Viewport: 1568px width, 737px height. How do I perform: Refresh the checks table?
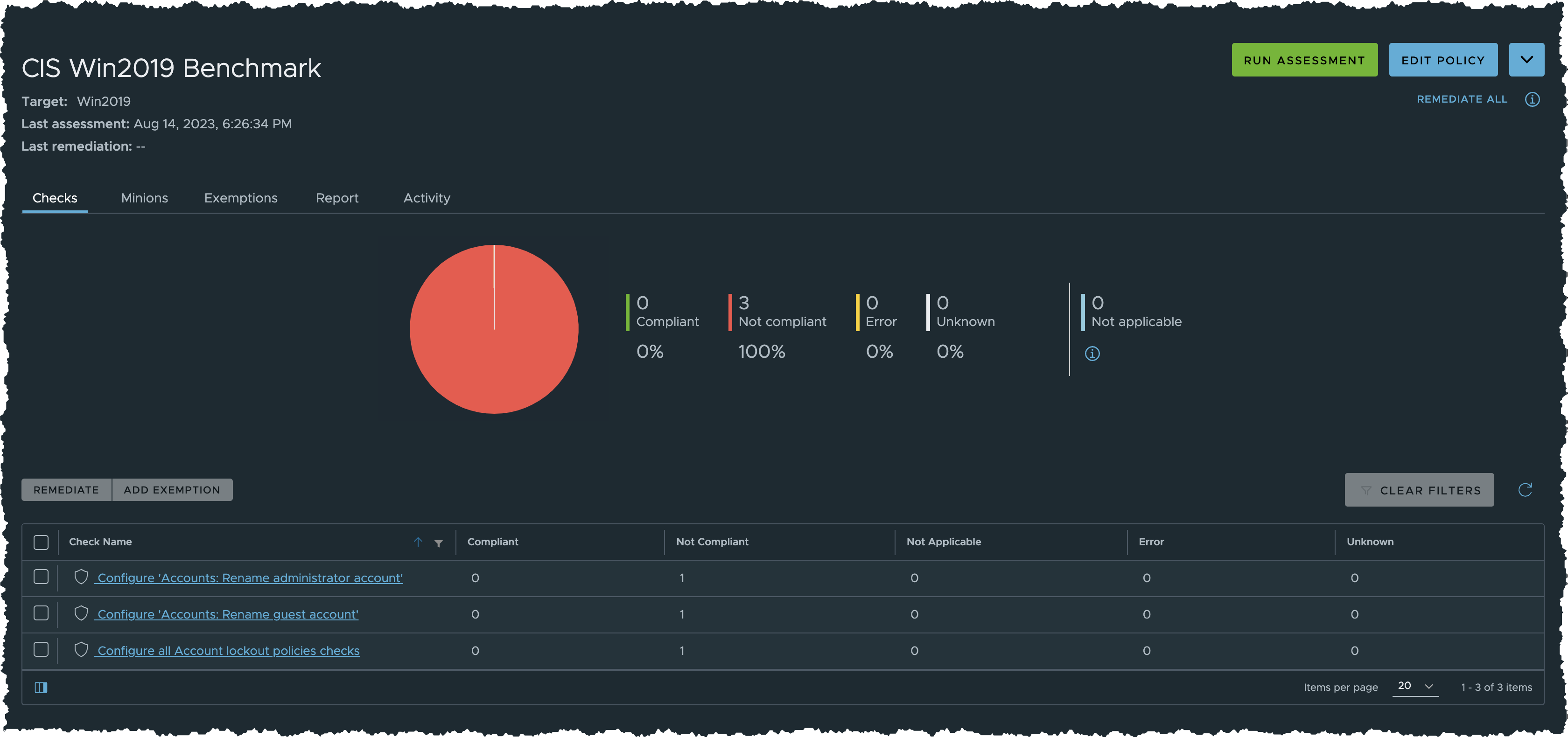[x=1524, y=490]
